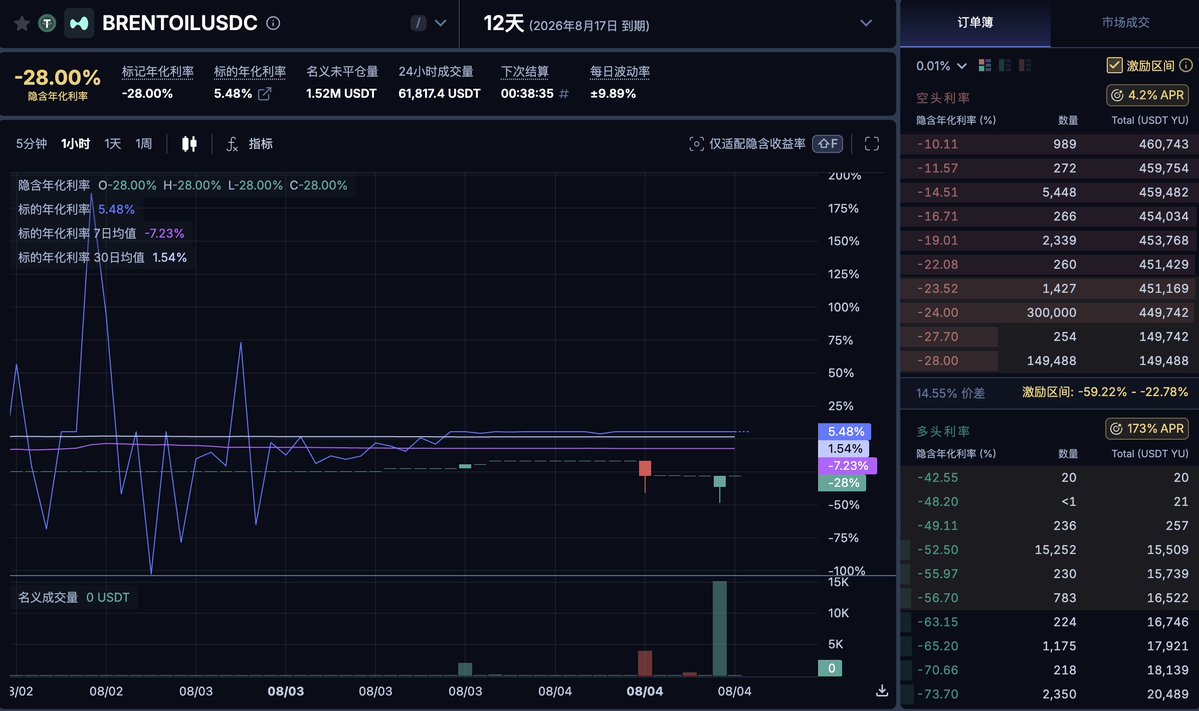Screen dimensions: 1199x711
Task: Click the -28% green axis label
Action: point(842,482)
